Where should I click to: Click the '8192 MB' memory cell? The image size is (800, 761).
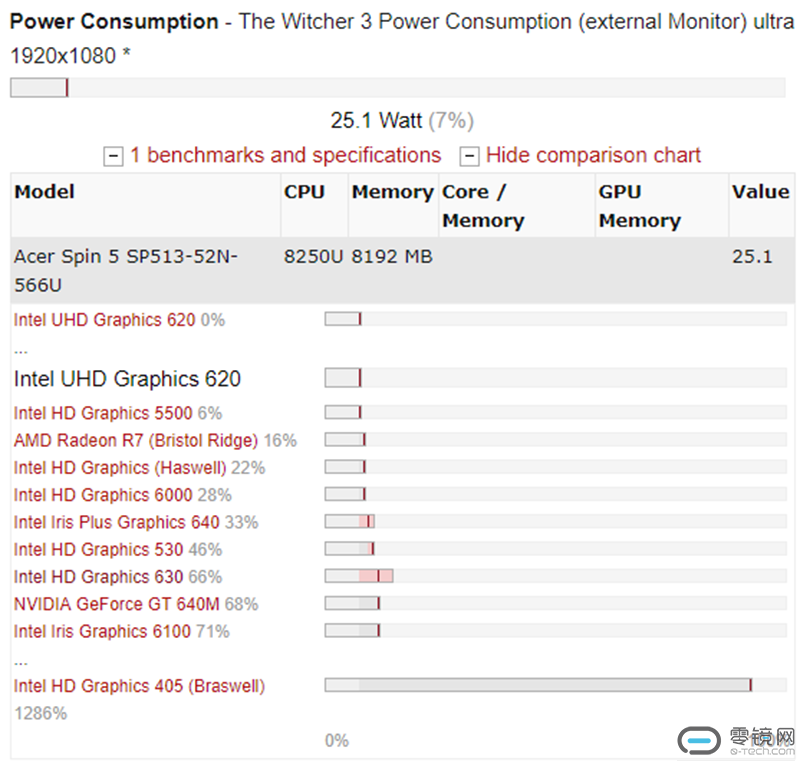(393, 270)
